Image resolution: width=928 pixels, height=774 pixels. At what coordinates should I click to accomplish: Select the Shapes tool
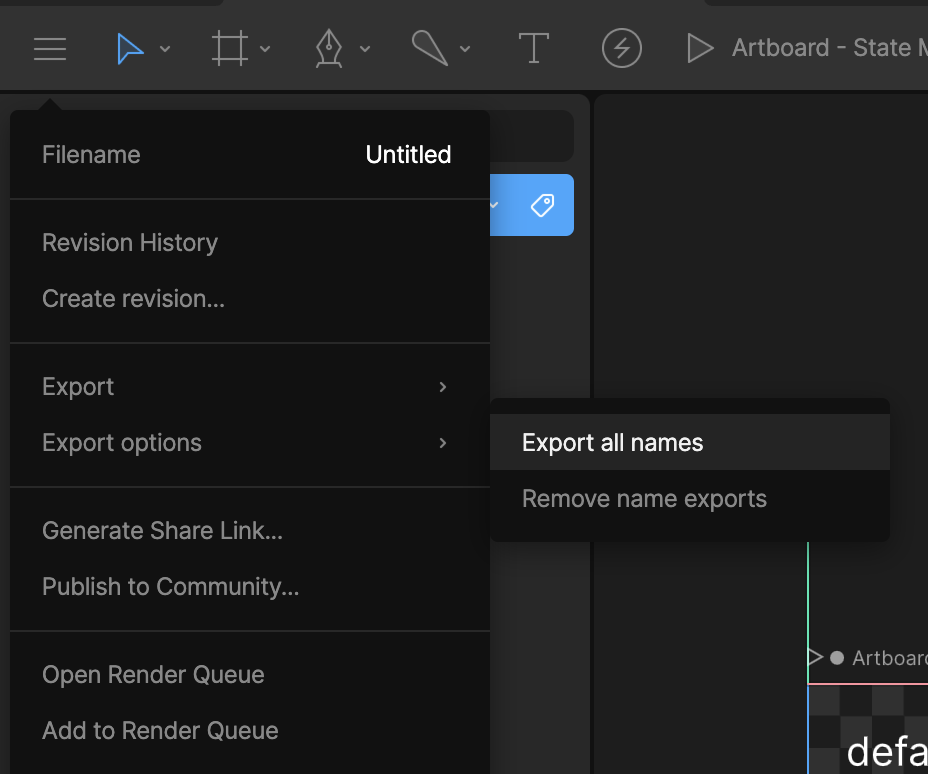click(430, 47)
